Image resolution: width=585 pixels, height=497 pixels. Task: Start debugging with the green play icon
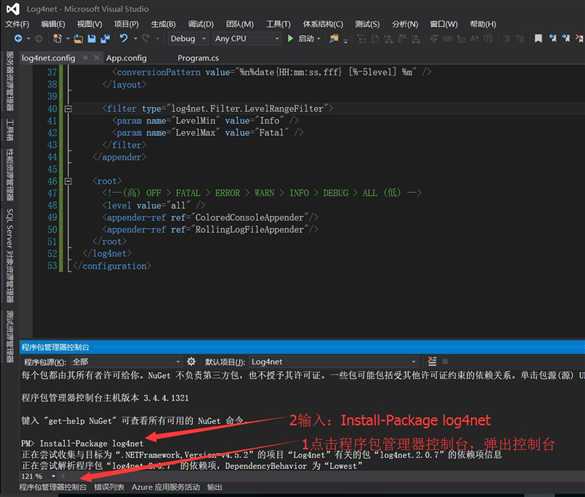(x=290, y=38)
